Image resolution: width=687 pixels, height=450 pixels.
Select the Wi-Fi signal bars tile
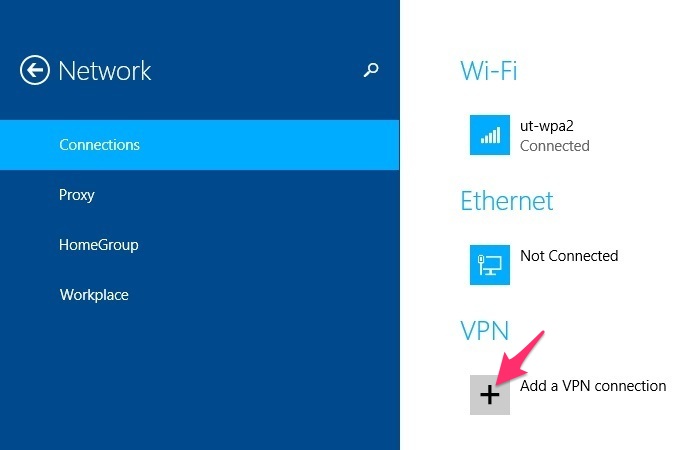point(489,135)
